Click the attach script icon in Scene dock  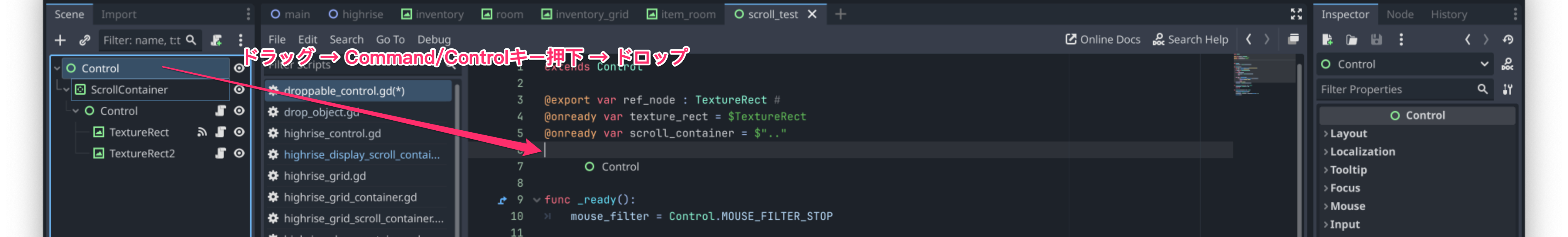216,40
